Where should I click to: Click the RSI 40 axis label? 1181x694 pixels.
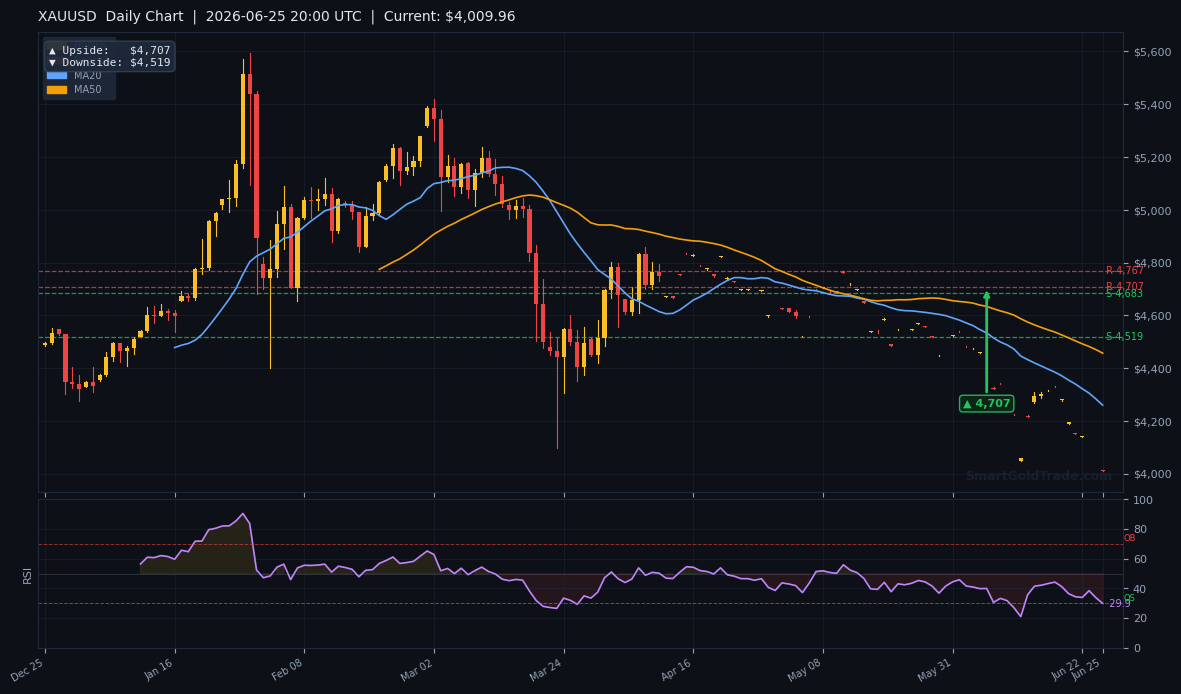point(1140,589)
